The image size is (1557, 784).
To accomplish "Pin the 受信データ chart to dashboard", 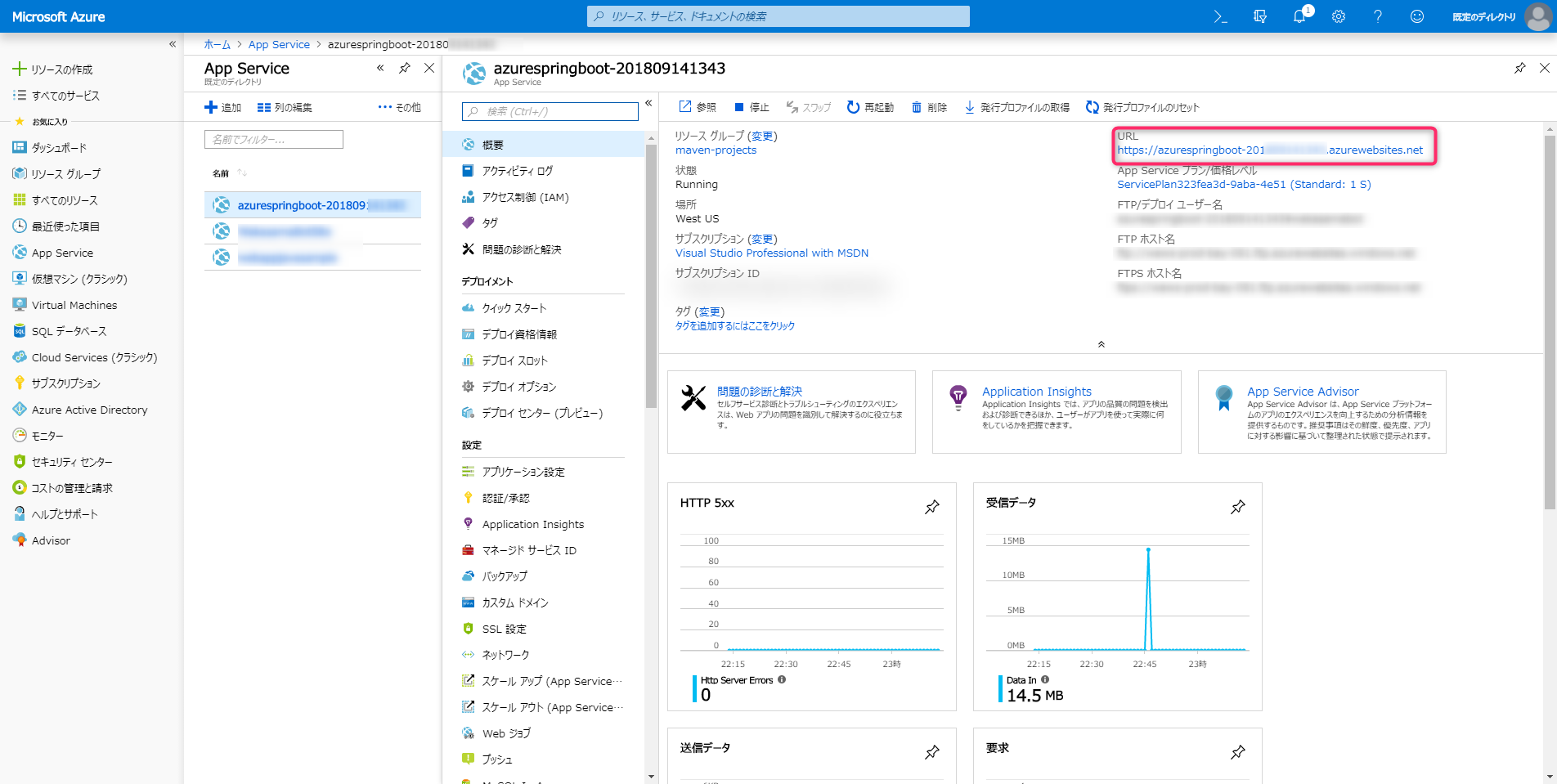I will click(1238, 507).
